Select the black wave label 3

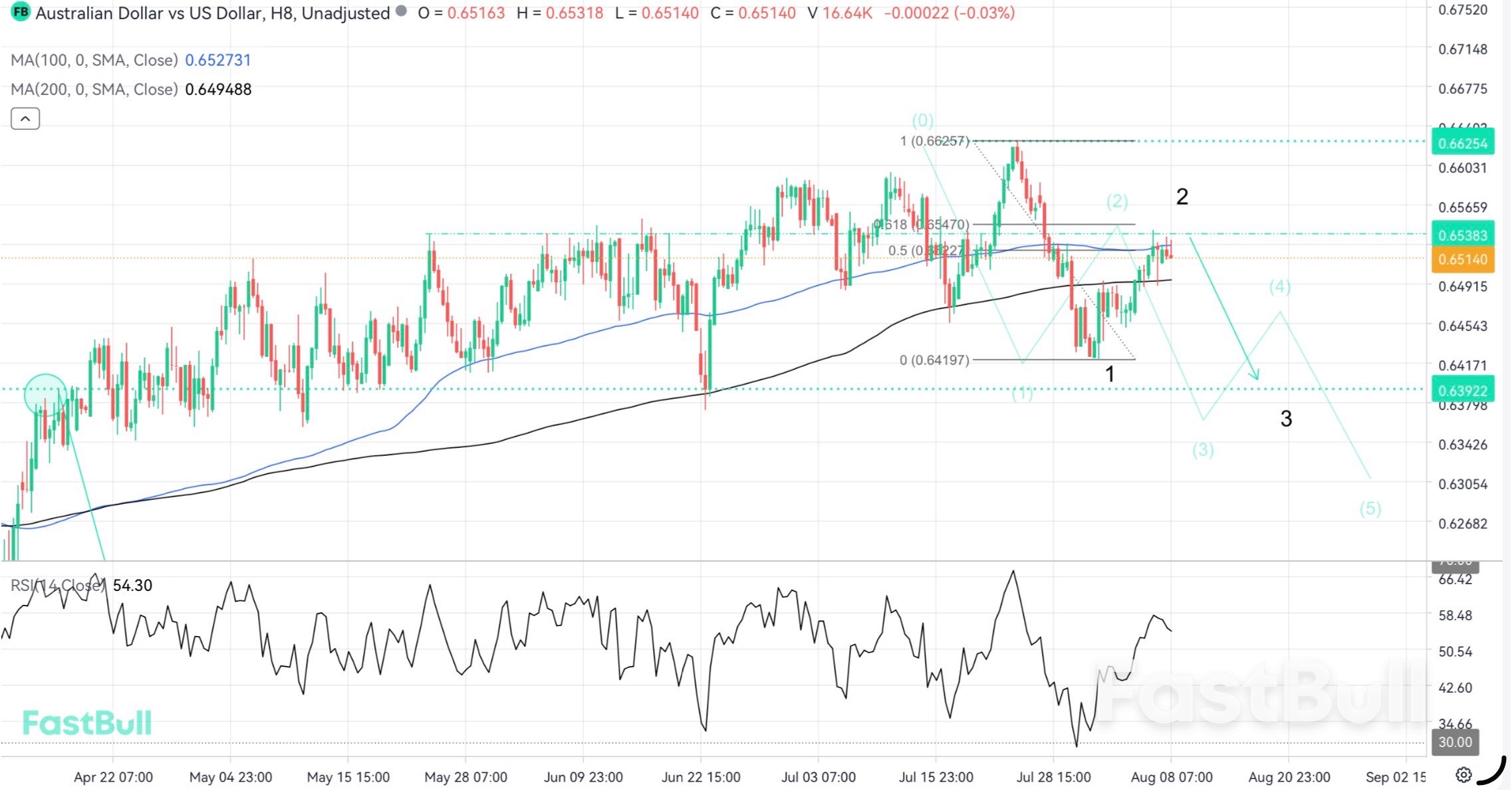(1286, 419)
